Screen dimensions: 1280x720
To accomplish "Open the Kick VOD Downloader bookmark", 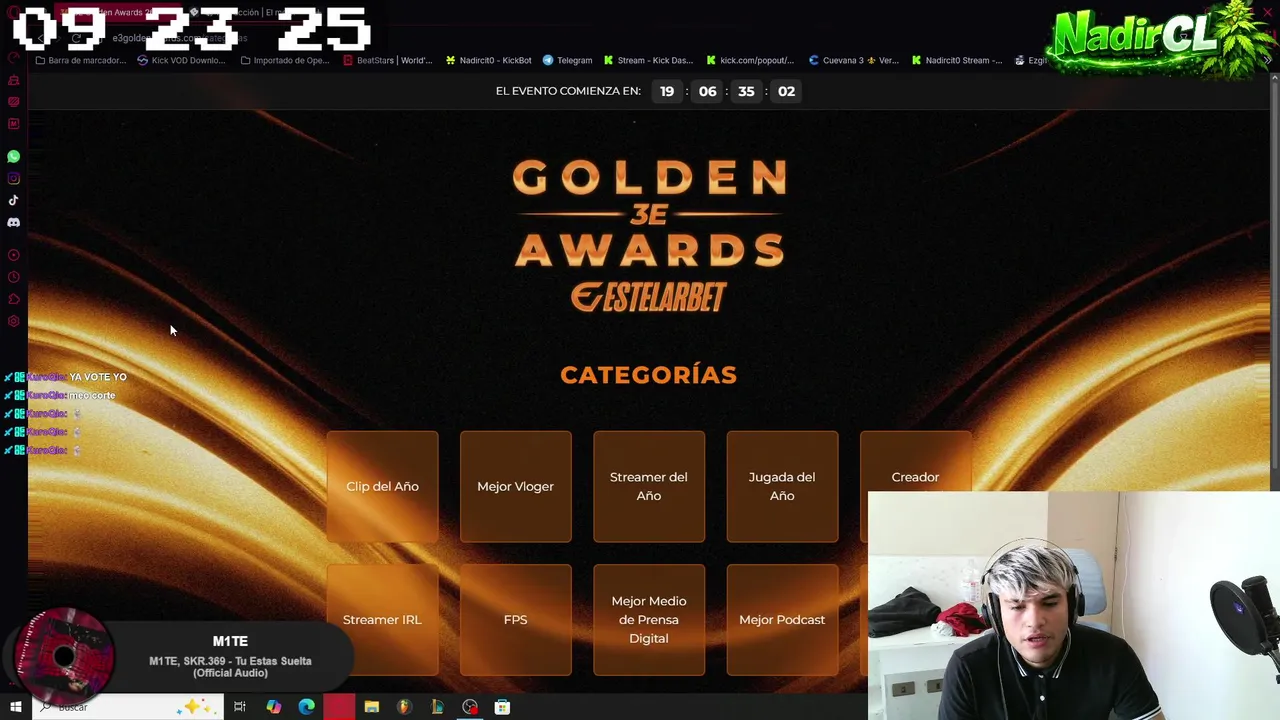I will [x=181, y=60].
